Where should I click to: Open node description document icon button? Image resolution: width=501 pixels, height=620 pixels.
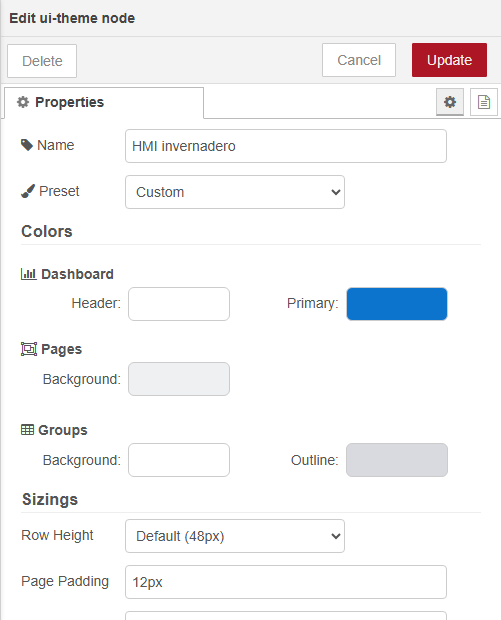click(x=484, y=102)
